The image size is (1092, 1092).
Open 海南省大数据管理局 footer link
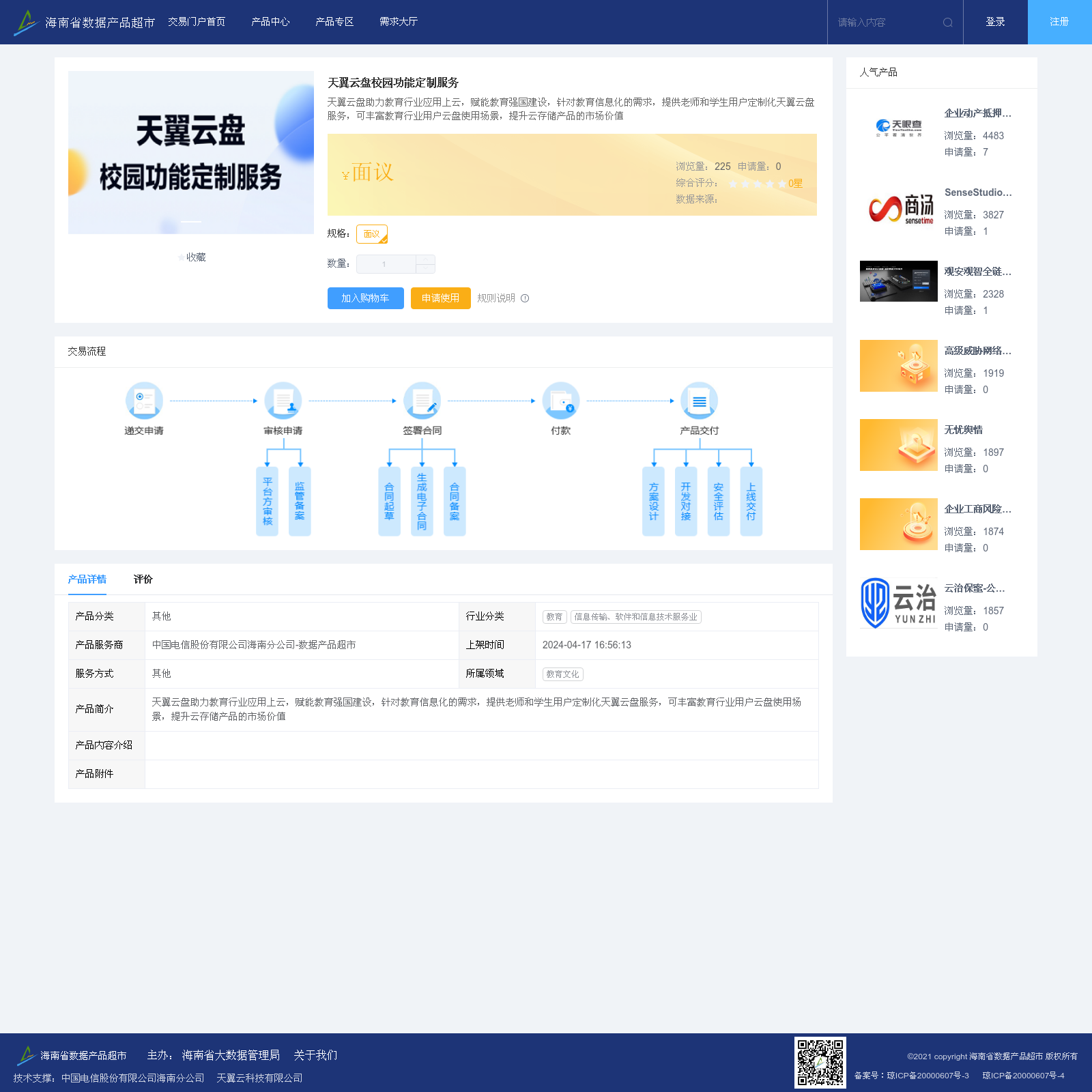pos(231,1055)
